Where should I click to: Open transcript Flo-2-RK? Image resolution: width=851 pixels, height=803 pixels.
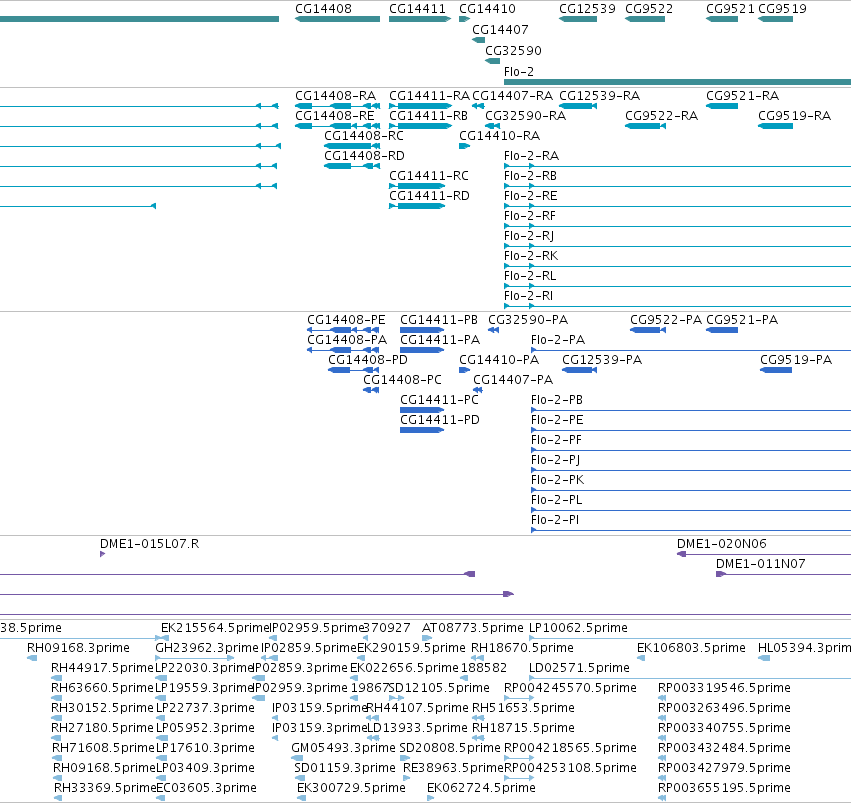coord(531,257)
